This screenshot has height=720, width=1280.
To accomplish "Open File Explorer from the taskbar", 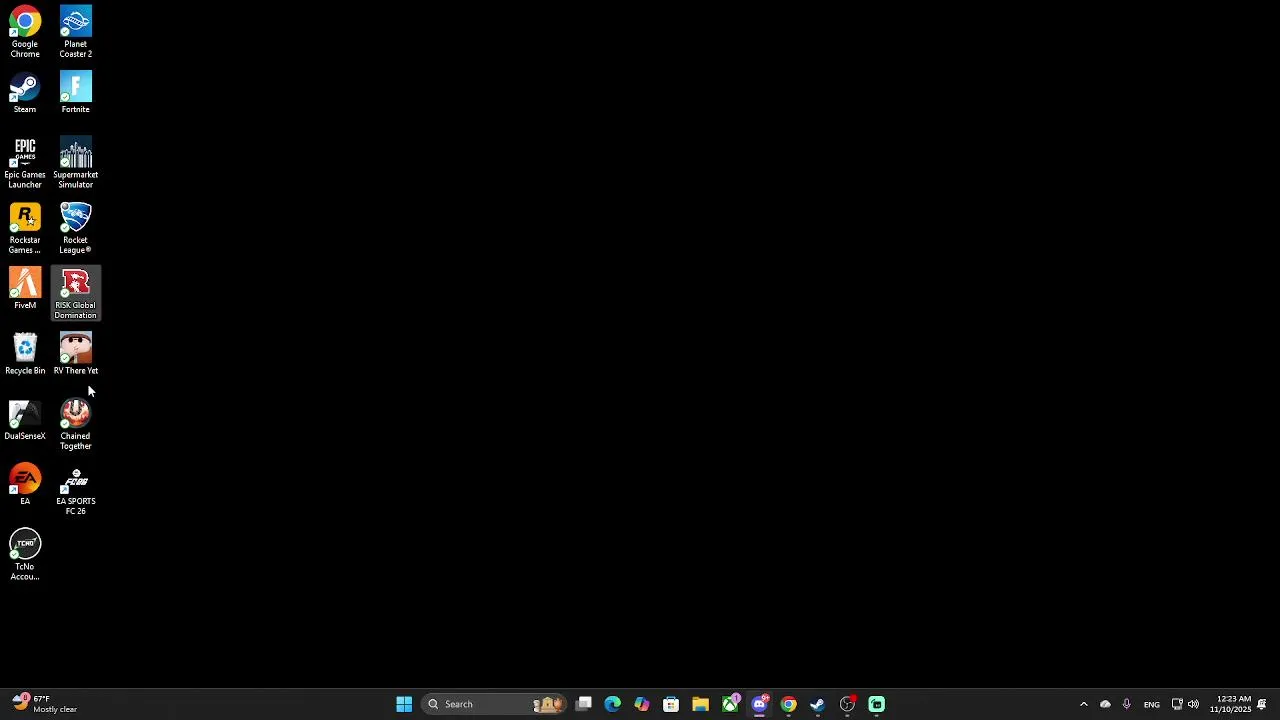I will pyautogui.click(x=700, y=704).
